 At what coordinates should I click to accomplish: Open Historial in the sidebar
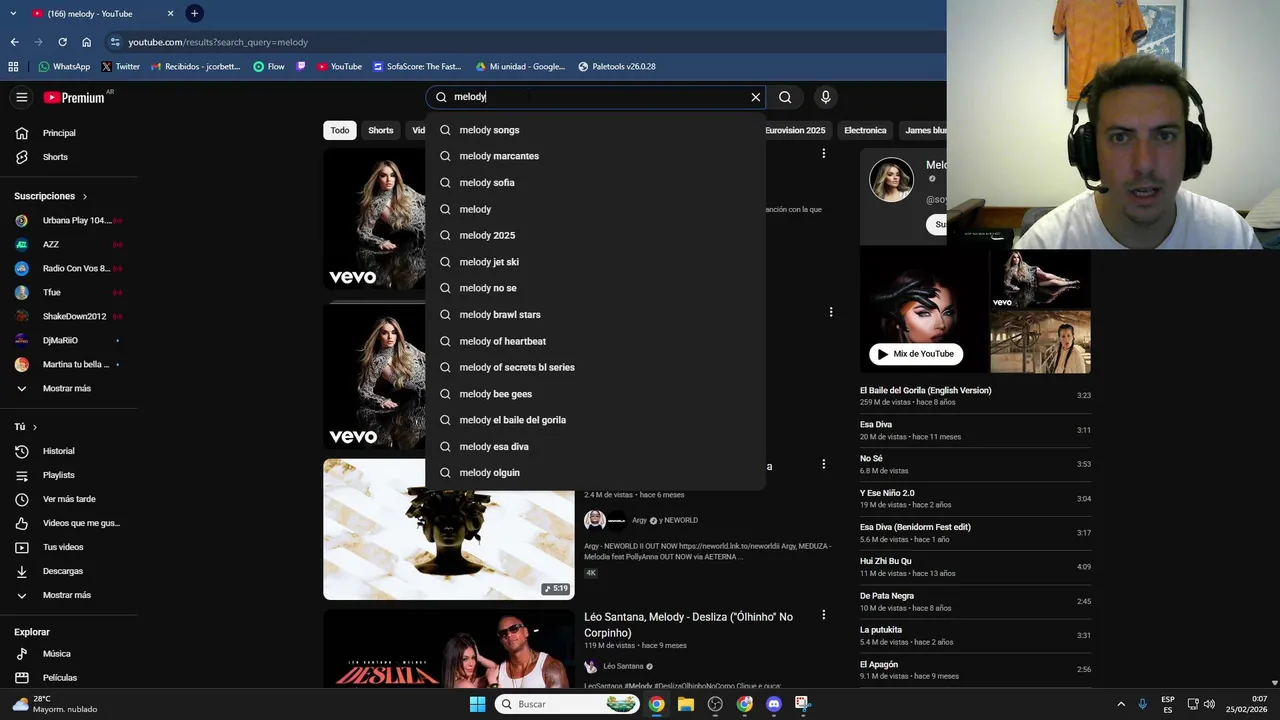67,451
